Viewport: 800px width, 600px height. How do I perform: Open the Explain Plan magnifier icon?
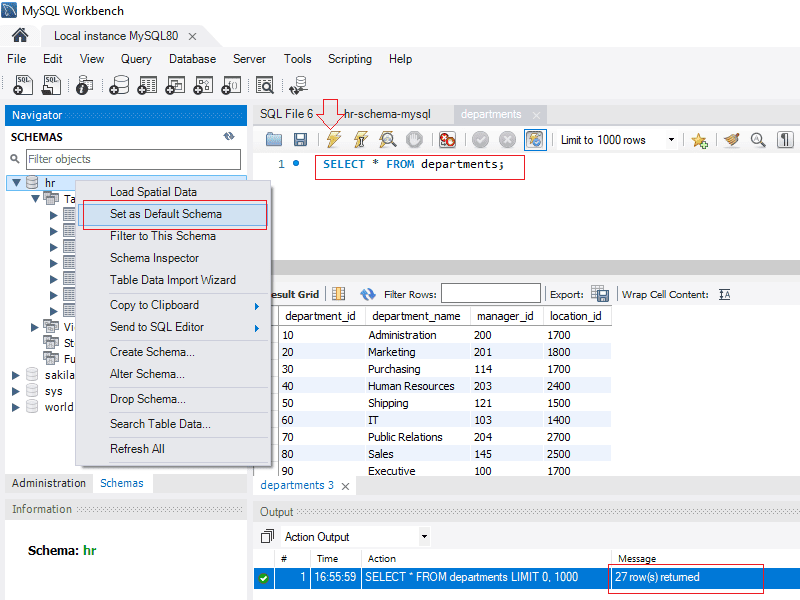[x=388, y=140]
